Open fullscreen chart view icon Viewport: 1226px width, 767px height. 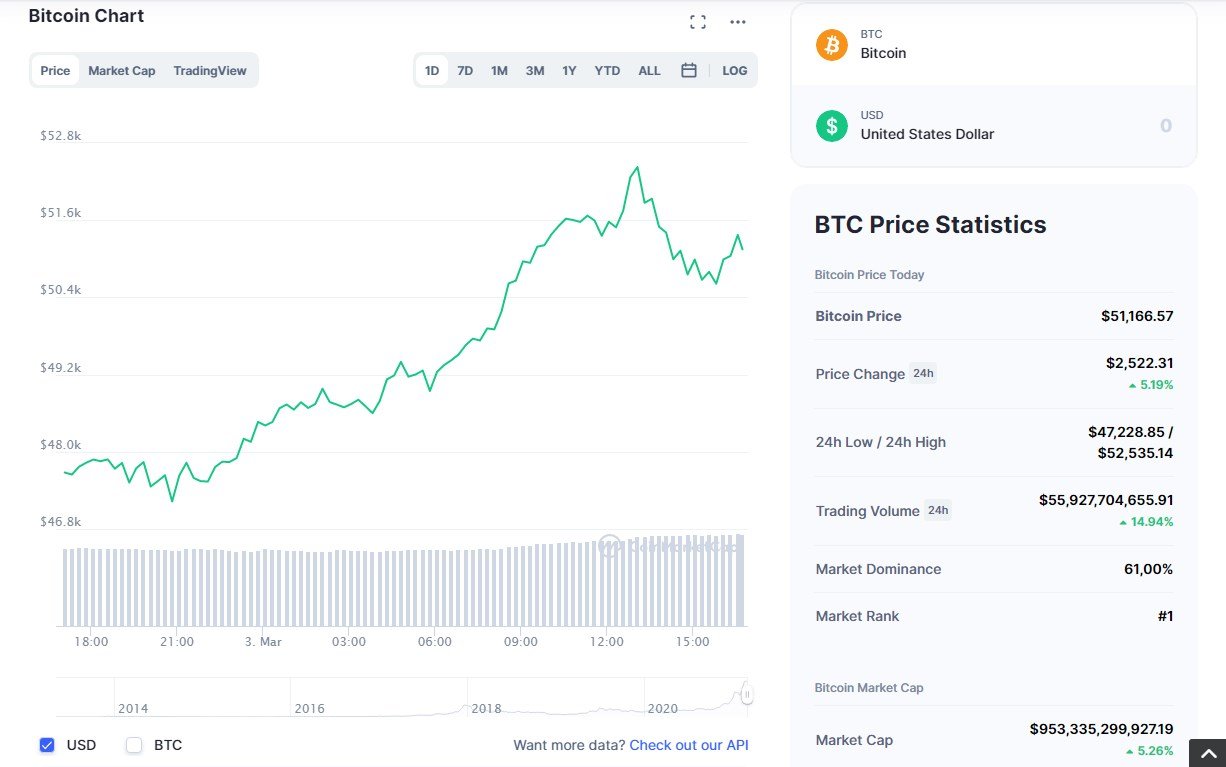698,22
